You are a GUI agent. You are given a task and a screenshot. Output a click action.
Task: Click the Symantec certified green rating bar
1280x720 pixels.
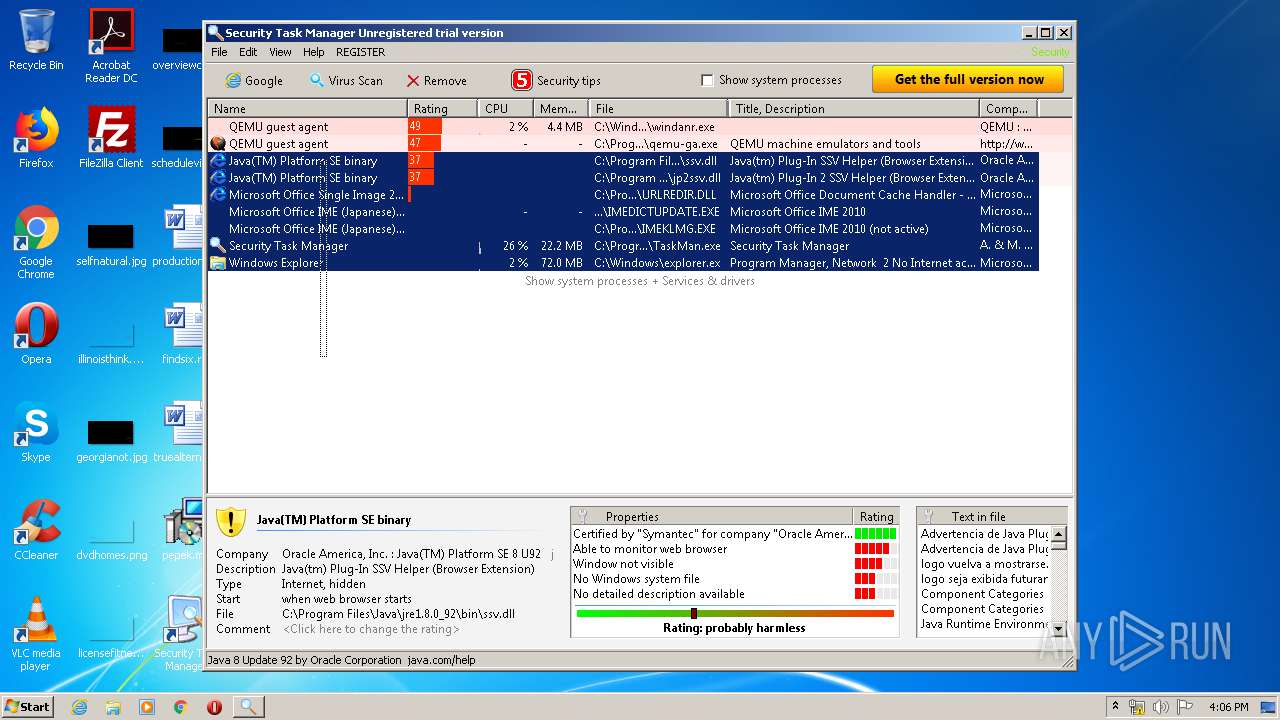(x=875, y=534)
